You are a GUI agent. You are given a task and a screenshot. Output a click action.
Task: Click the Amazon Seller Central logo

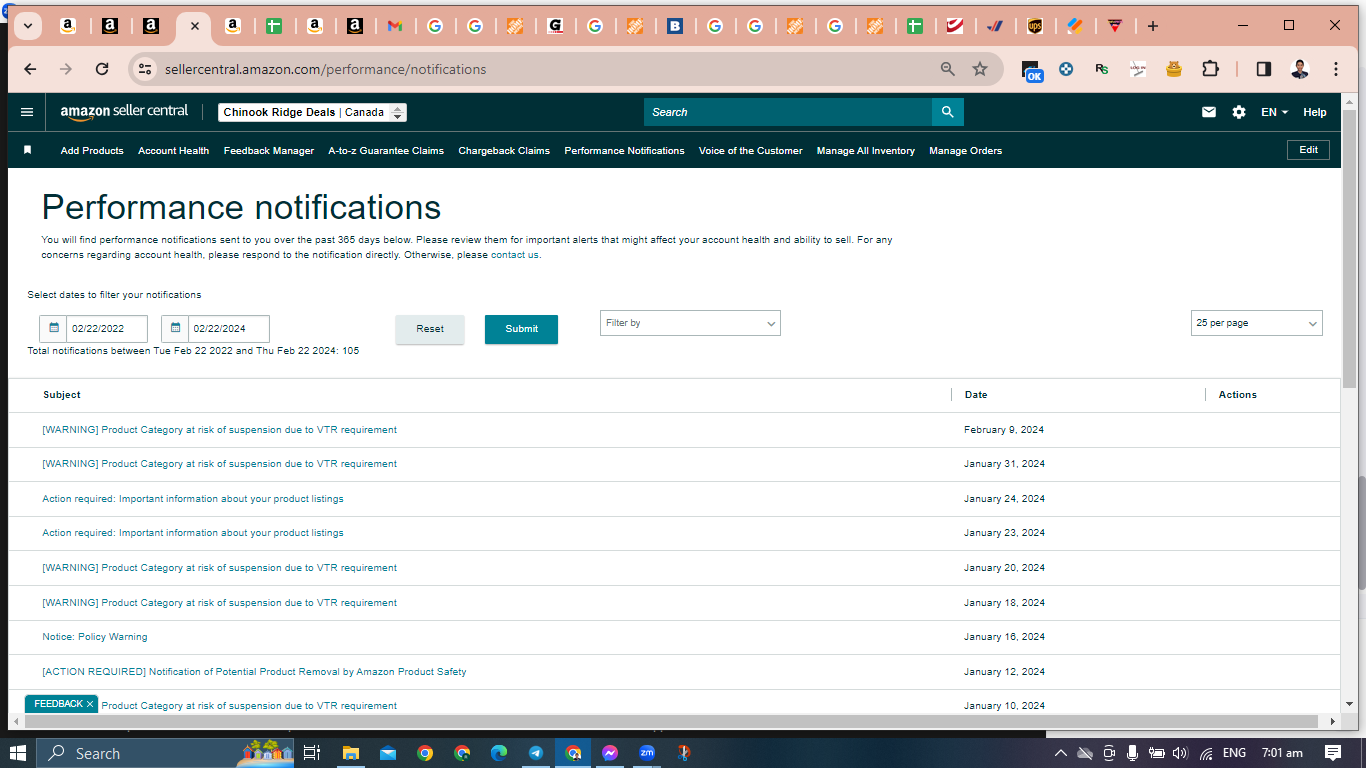pyautogui.click(x=124, y=112)
